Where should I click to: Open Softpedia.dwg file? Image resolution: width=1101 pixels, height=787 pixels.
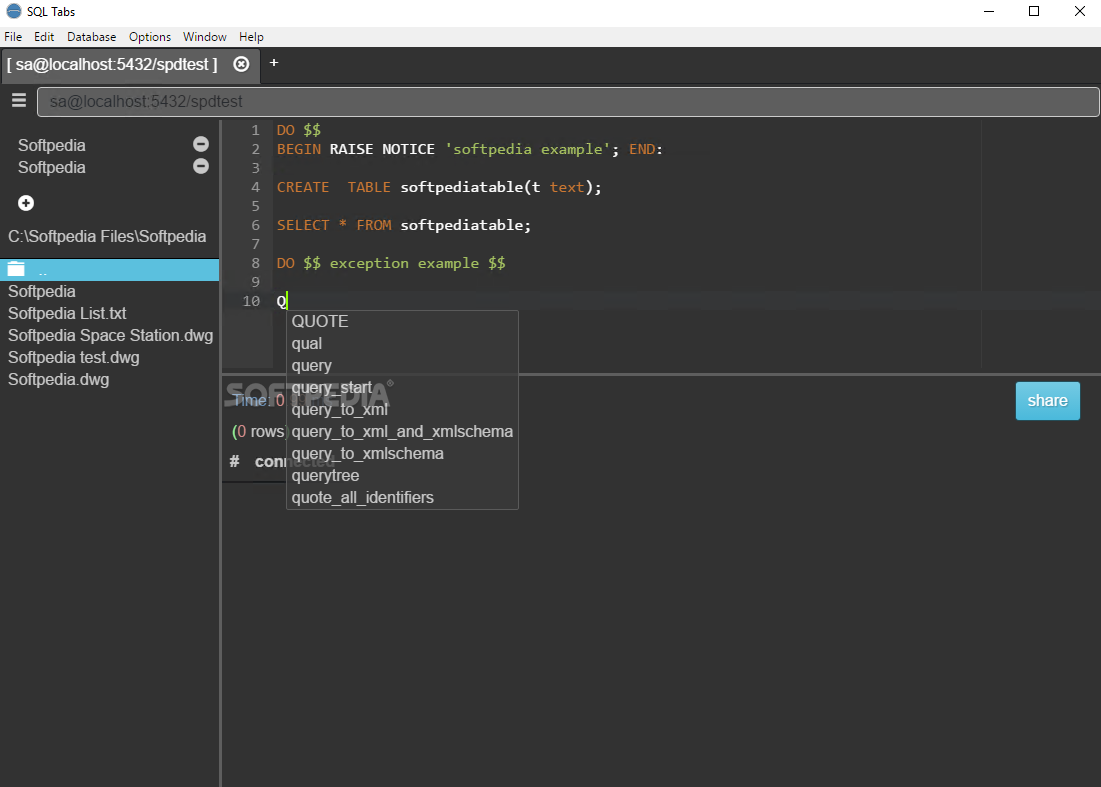58,380
